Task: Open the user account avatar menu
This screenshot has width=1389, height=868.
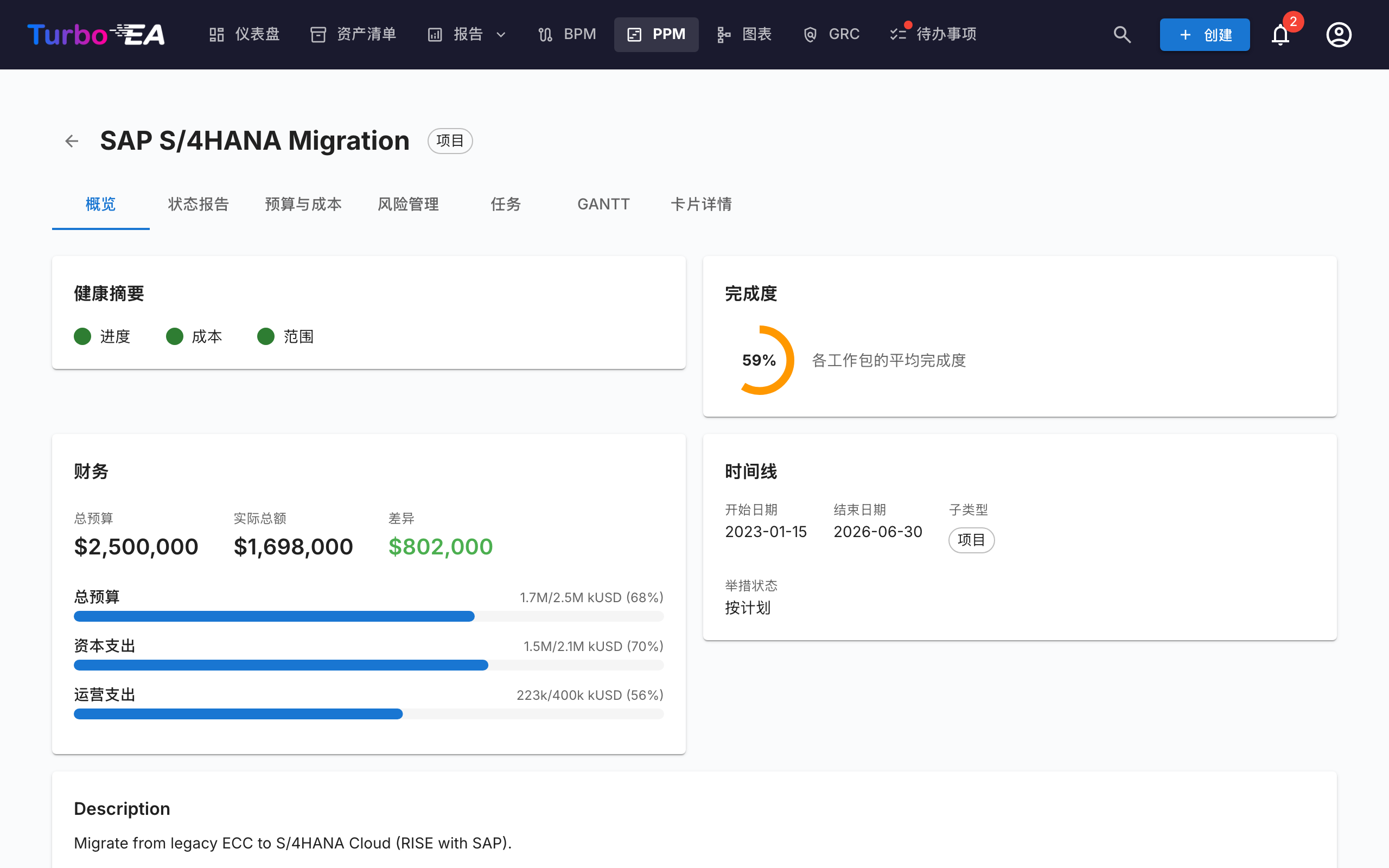Action: tap(1339, 34)
